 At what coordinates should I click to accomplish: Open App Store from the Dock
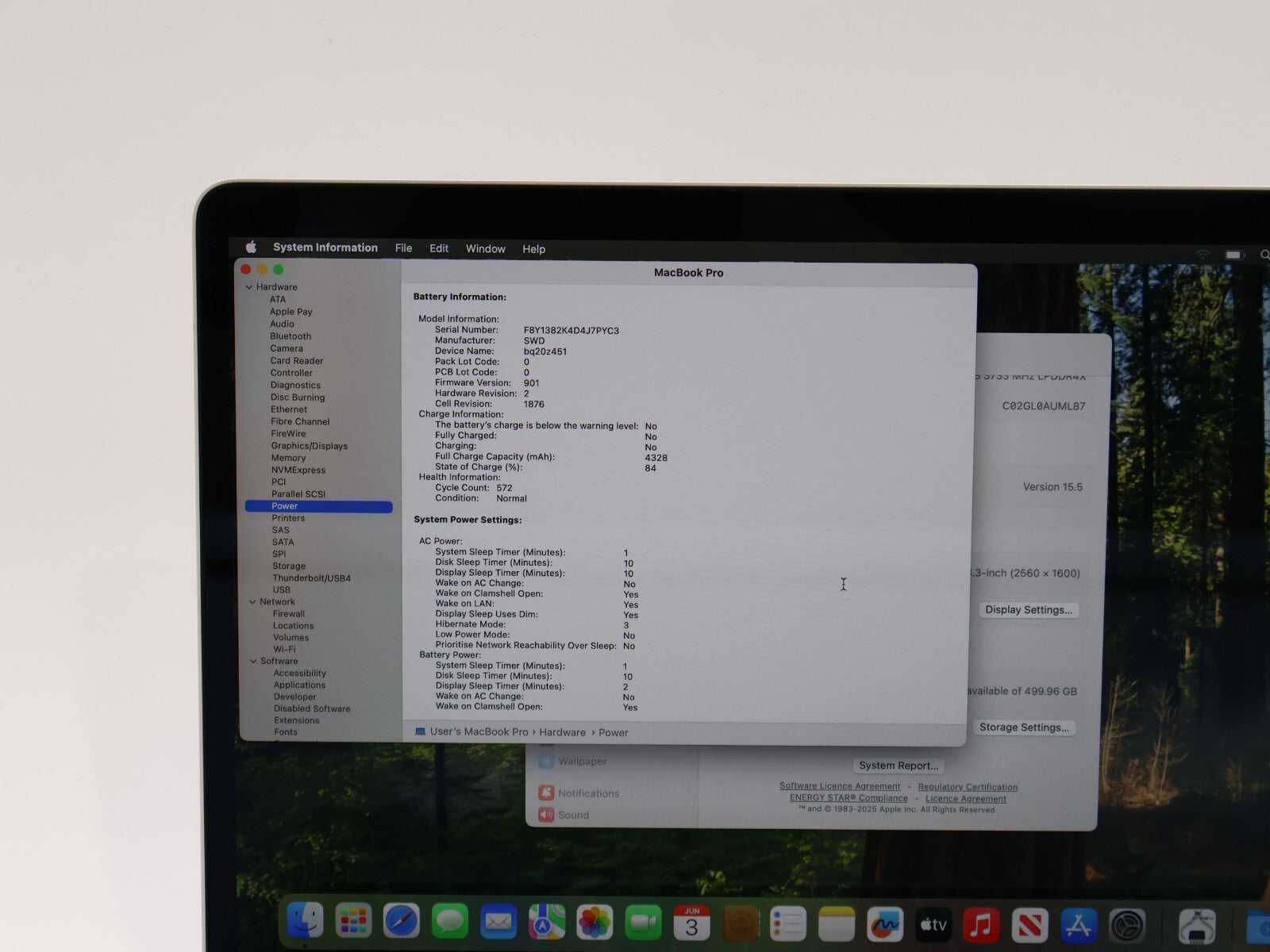(1078, 926)
